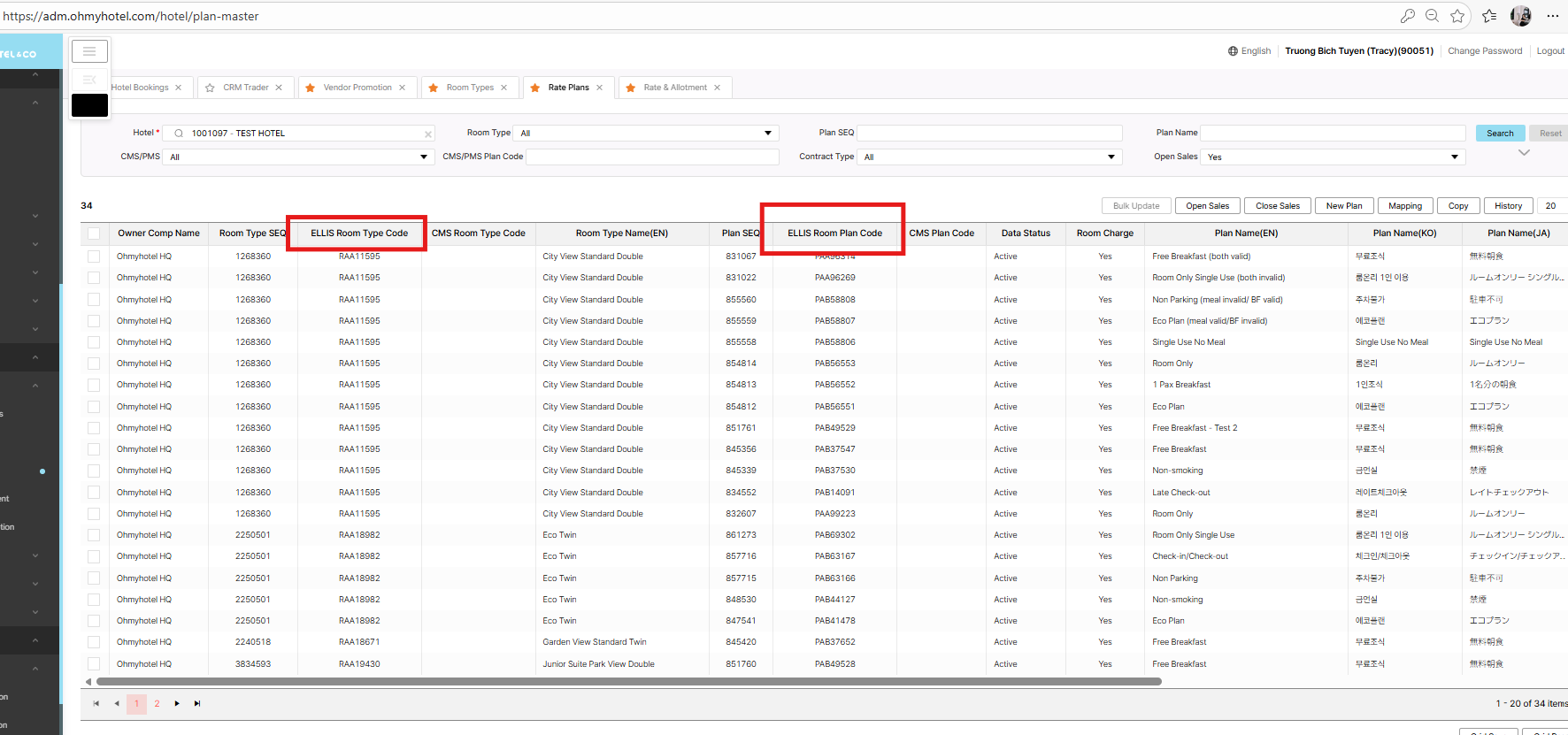Switch to the Rate & Allotment tab
The width and height of the screenshot is (1568, 735).
[x=674, y=88]
